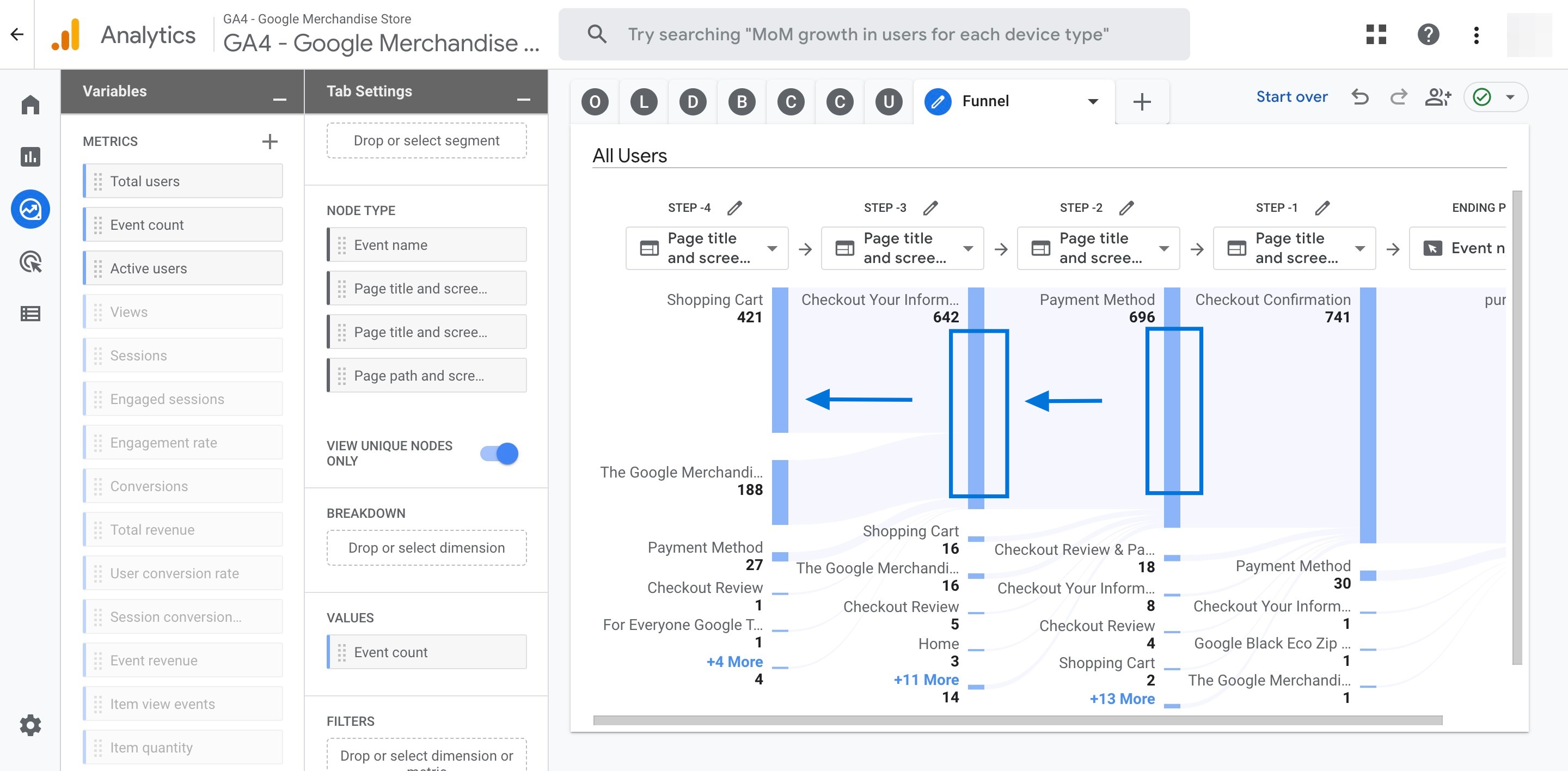Expand the STEP -1 Page title dropdown
The width and height of the screenshot is (1568, 771).
(1360, 248)
